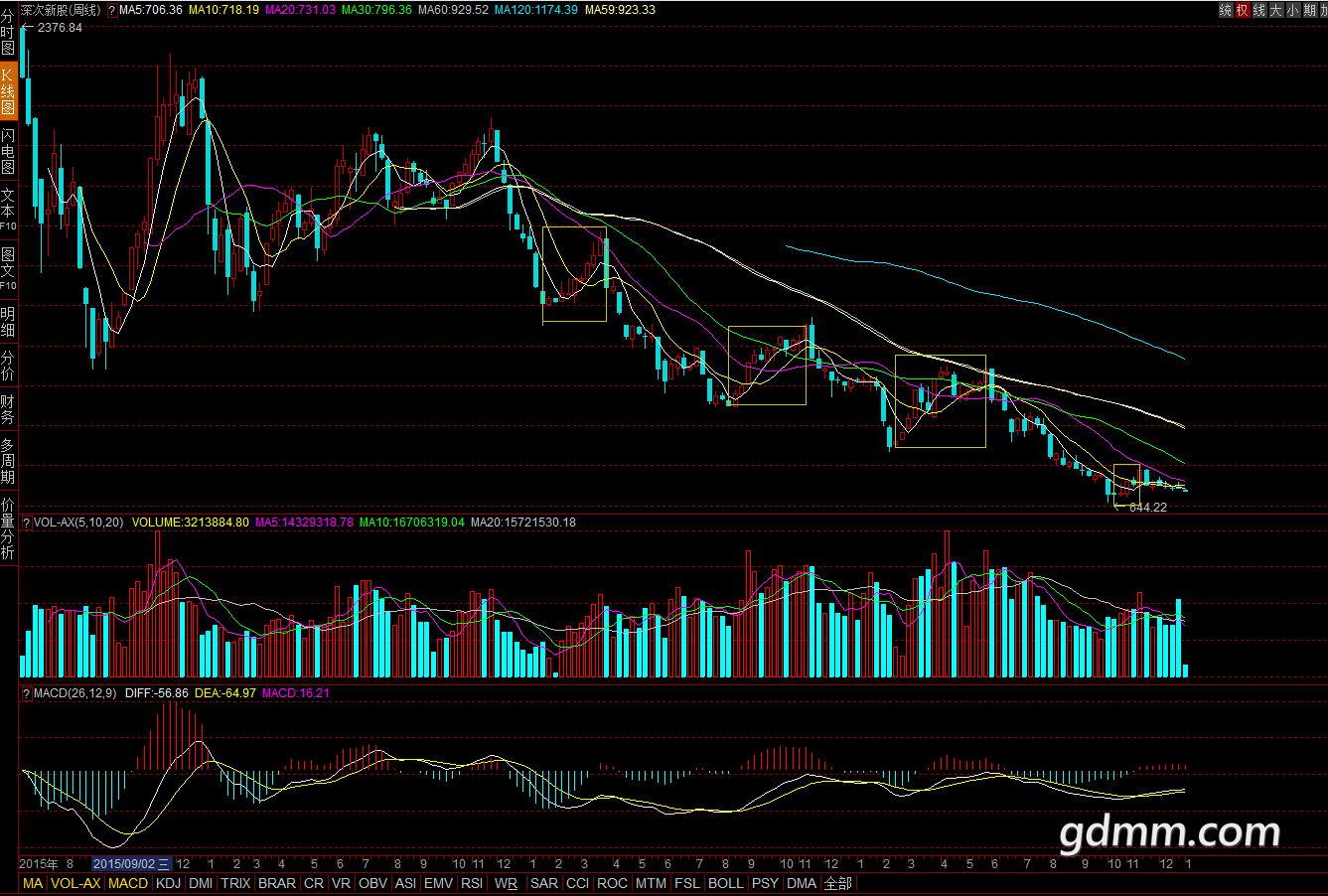Screen dimensions: 1328x896
Task: Toggle the 线 button at top right
Action: coord(1259,10)
